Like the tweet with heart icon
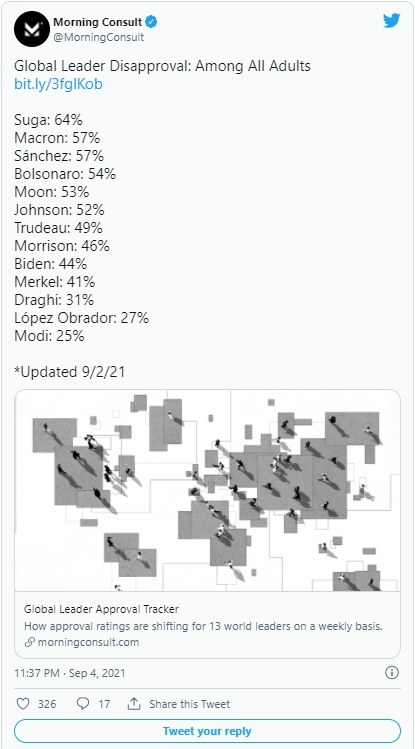Image resolution: width=415 pixels, height=749 pixels. tap(23, 704)
